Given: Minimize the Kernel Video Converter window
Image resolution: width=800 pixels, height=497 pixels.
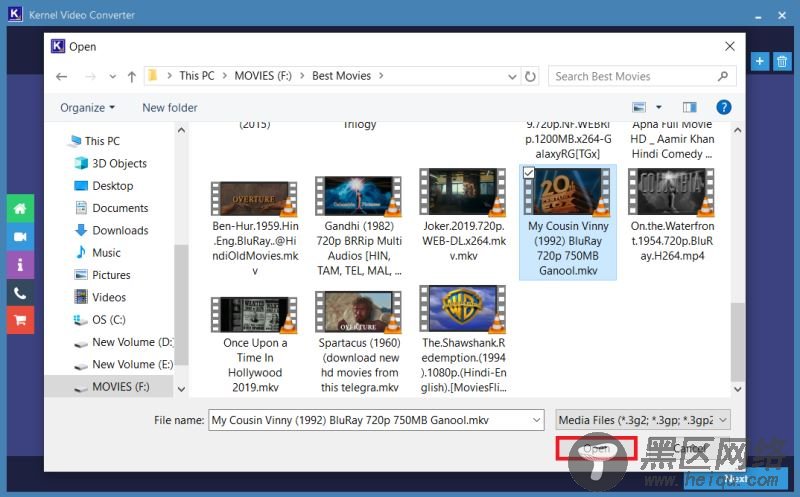Looking at the screenshot, I should (x=758, y=16).
